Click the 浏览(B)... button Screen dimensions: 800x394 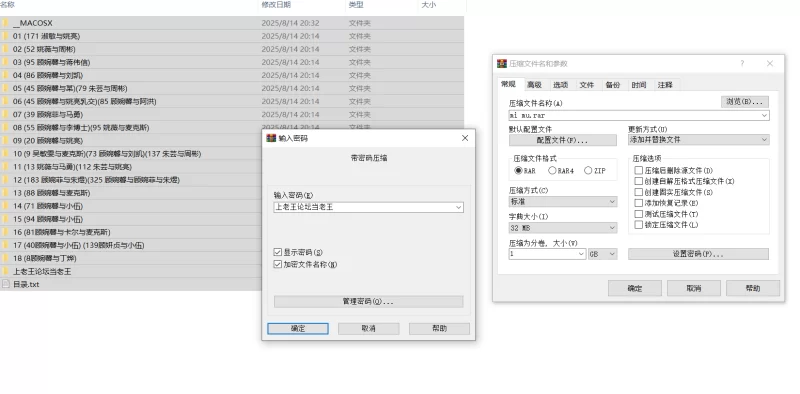(x=745, y=102)
